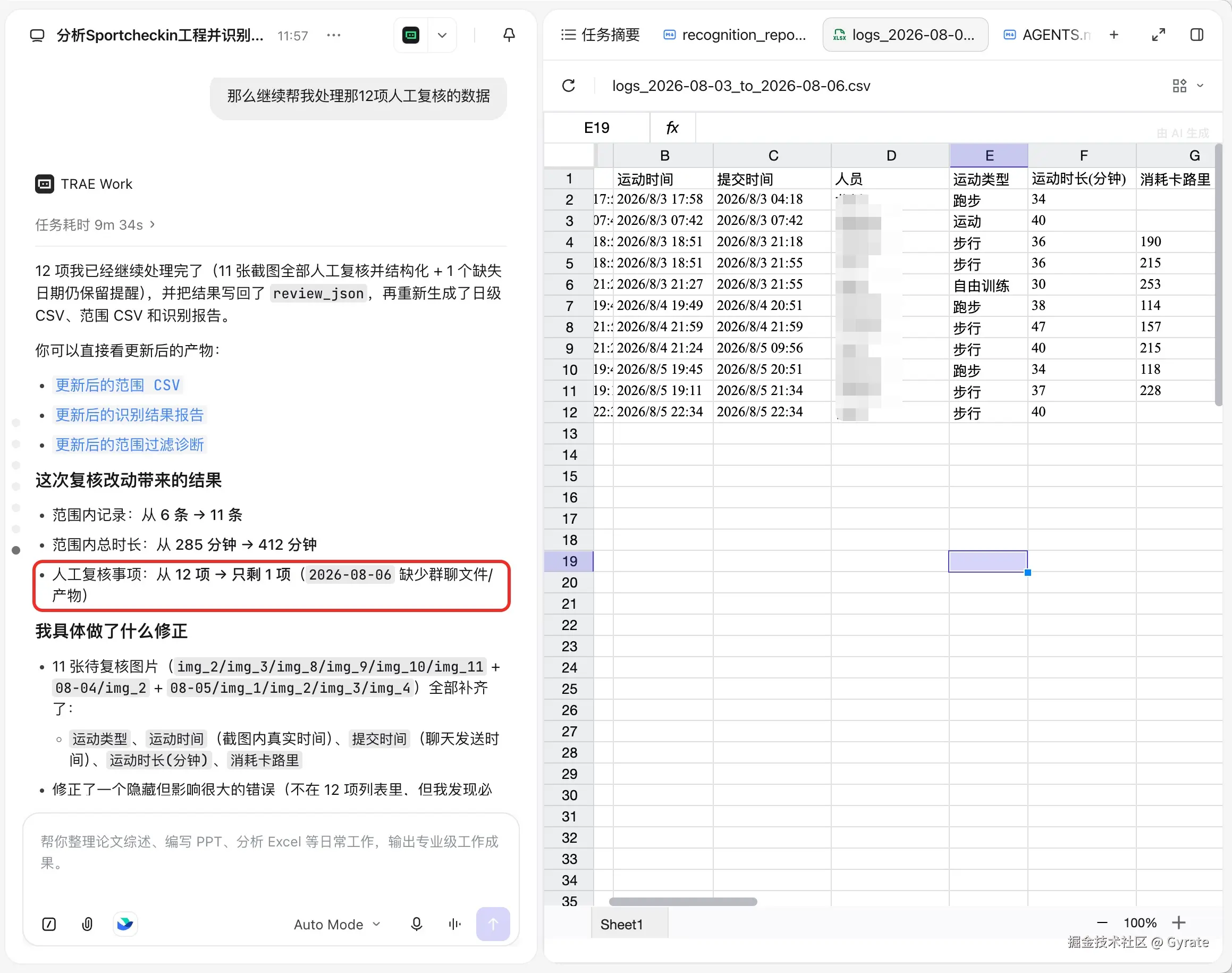Refresh the CSV file preview
Screen dimensions: 1232x973
click(568, 86)
